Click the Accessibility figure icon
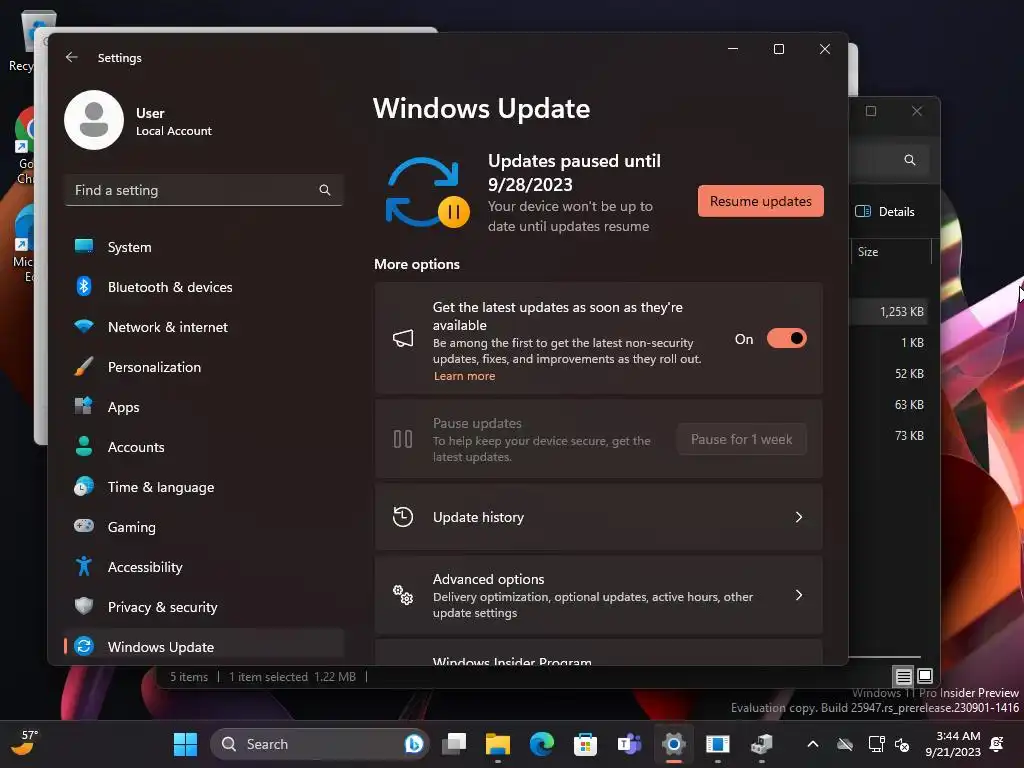Image resolution: width=1024 pixels, height=768 pixels. (84, 566)
